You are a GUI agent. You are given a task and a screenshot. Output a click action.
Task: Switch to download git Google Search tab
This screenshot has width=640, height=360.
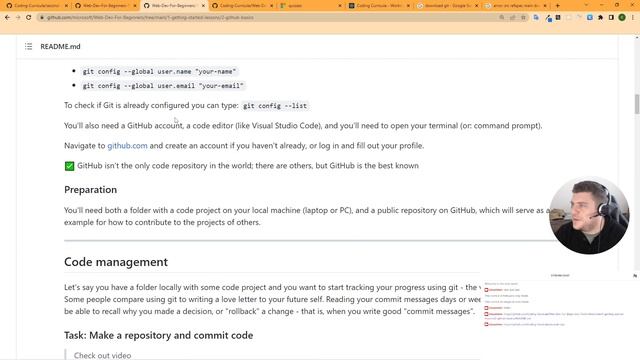point(447,6)
